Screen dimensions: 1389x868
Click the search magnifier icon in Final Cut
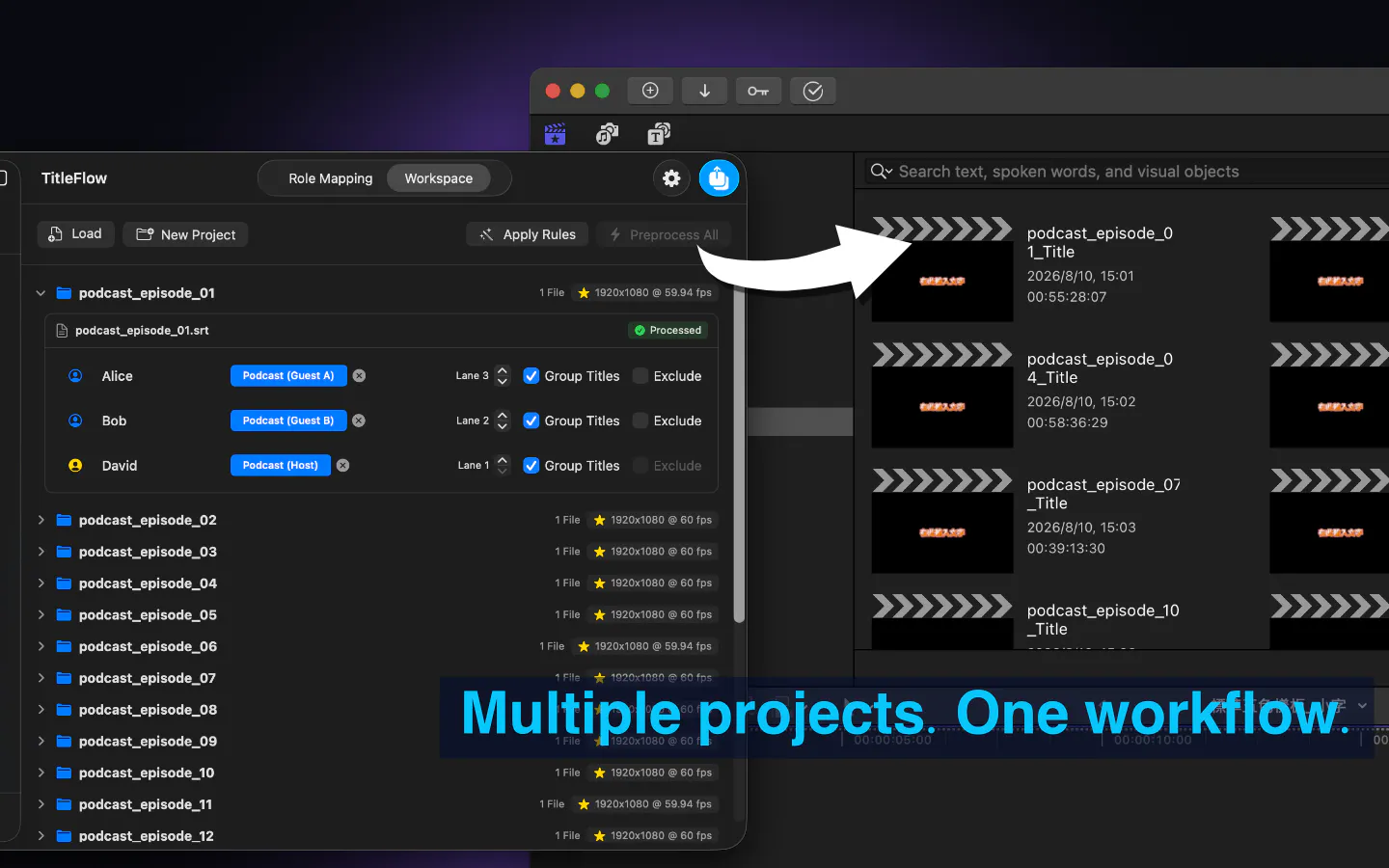tap(881, 172)
